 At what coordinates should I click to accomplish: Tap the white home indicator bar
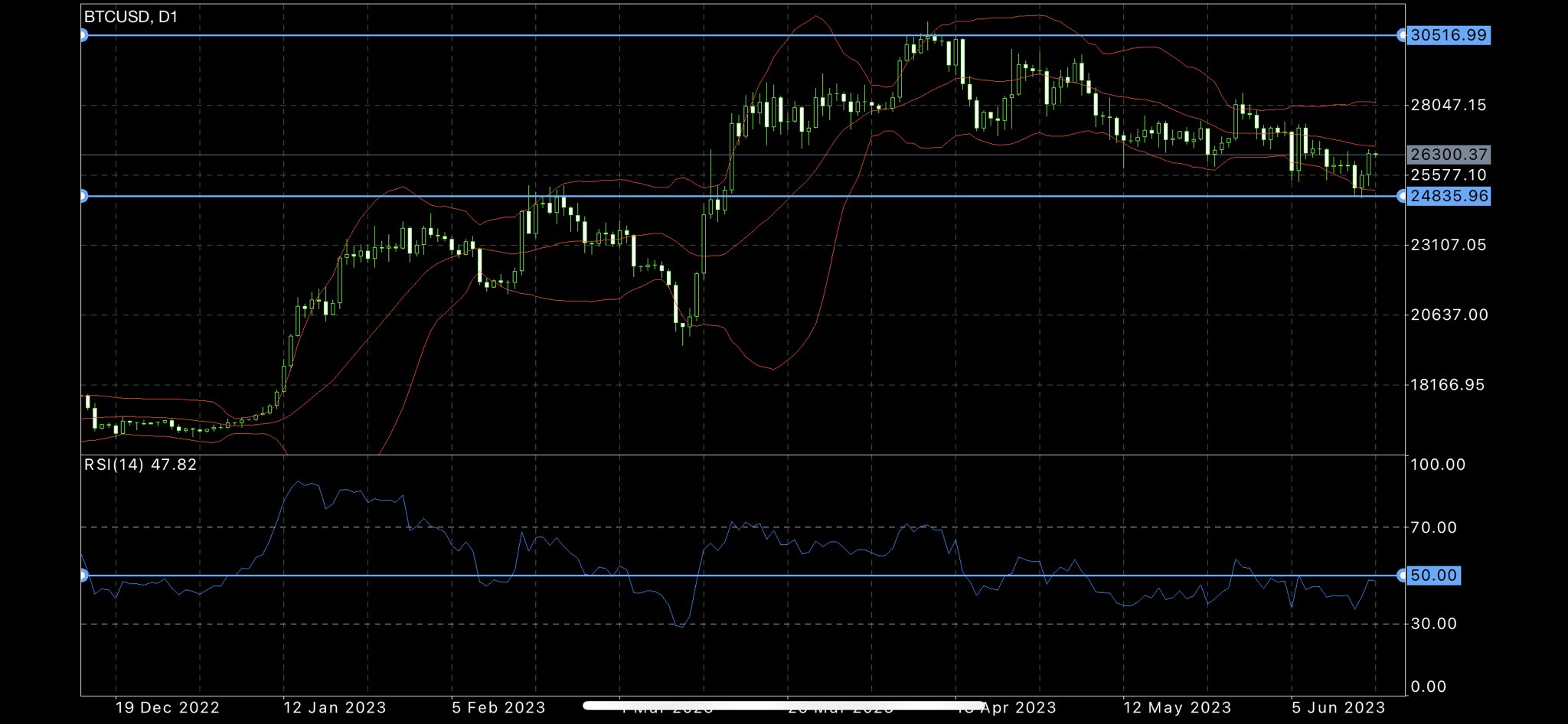click(783, 705)
